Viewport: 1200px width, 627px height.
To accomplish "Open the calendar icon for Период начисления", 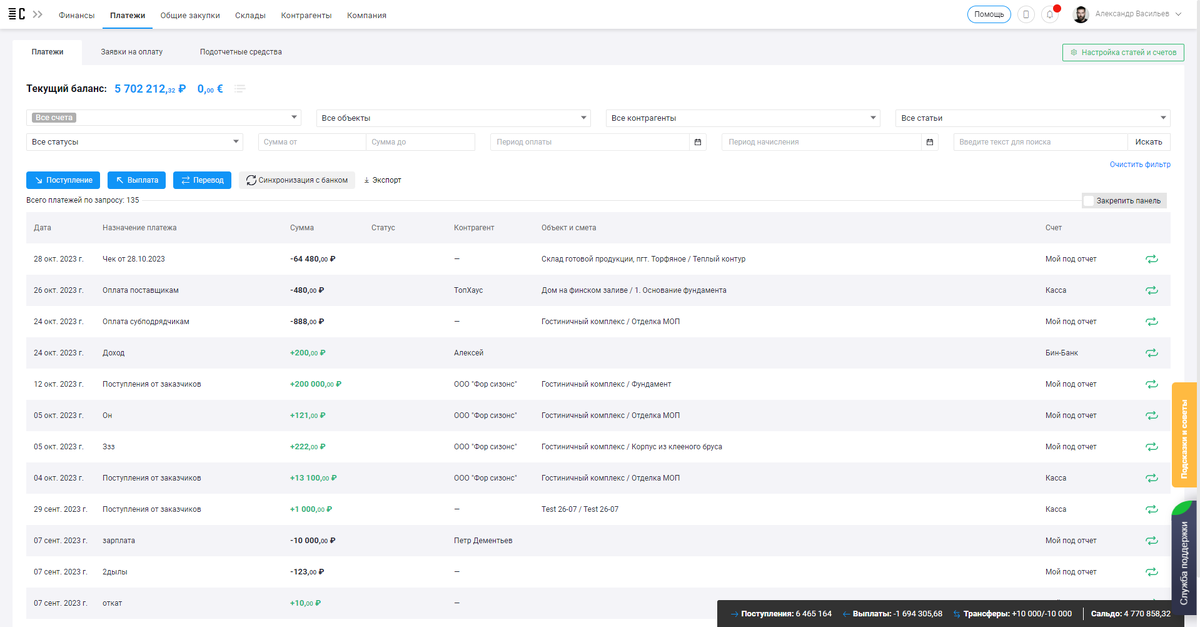I will [930, 142].
